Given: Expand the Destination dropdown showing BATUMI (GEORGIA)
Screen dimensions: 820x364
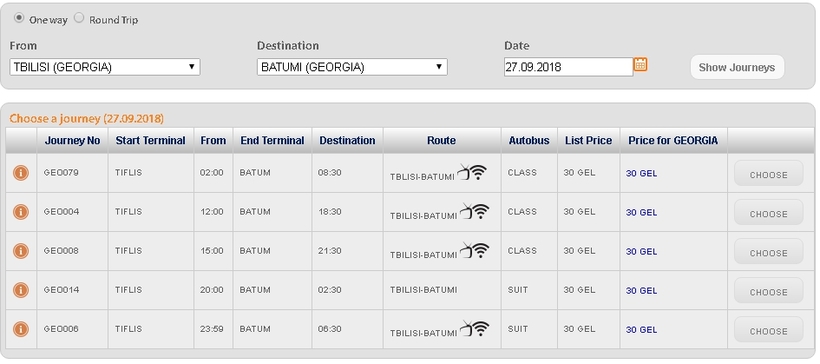Looking at the screenshot, I should [352, 67].
